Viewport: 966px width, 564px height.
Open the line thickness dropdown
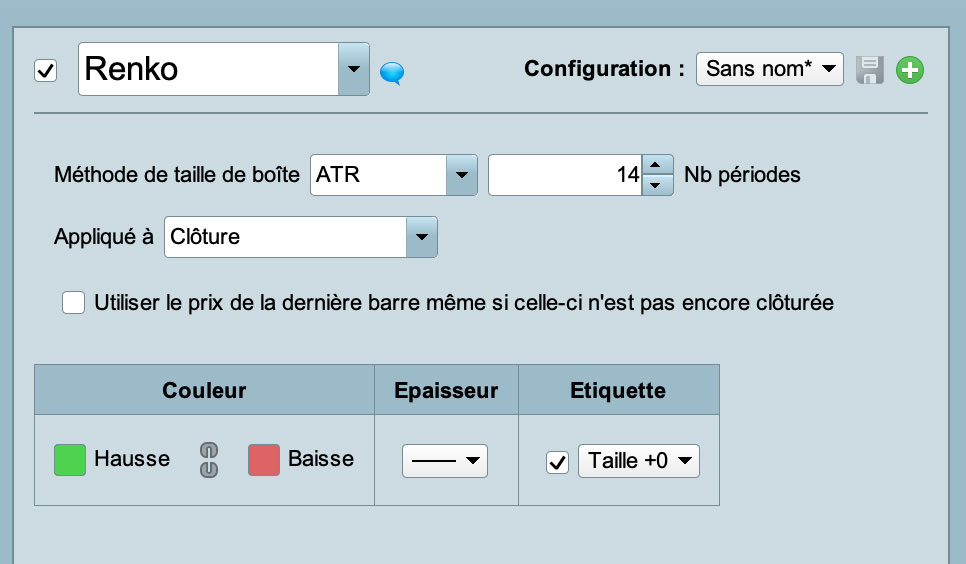pyautogui.click(x=444, y=461)
